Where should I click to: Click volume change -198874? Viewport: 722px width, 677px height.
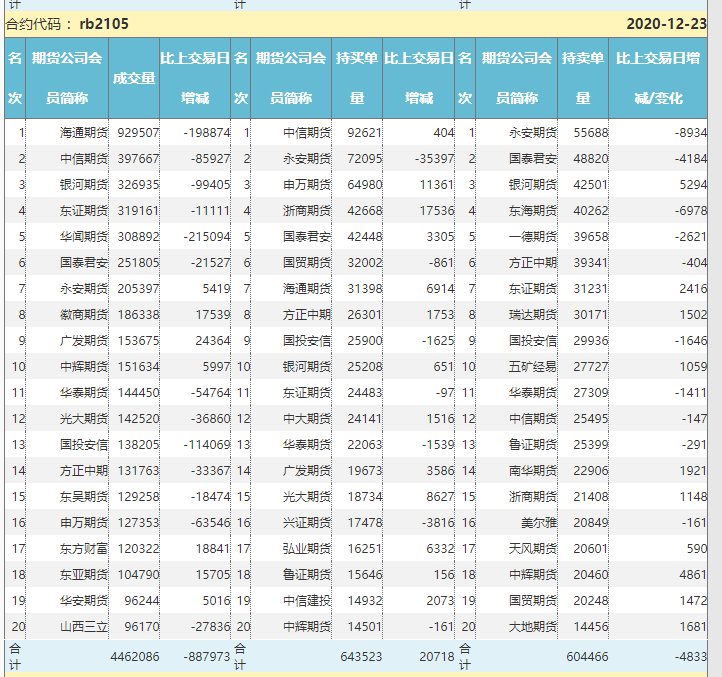(x=207, y=133)
